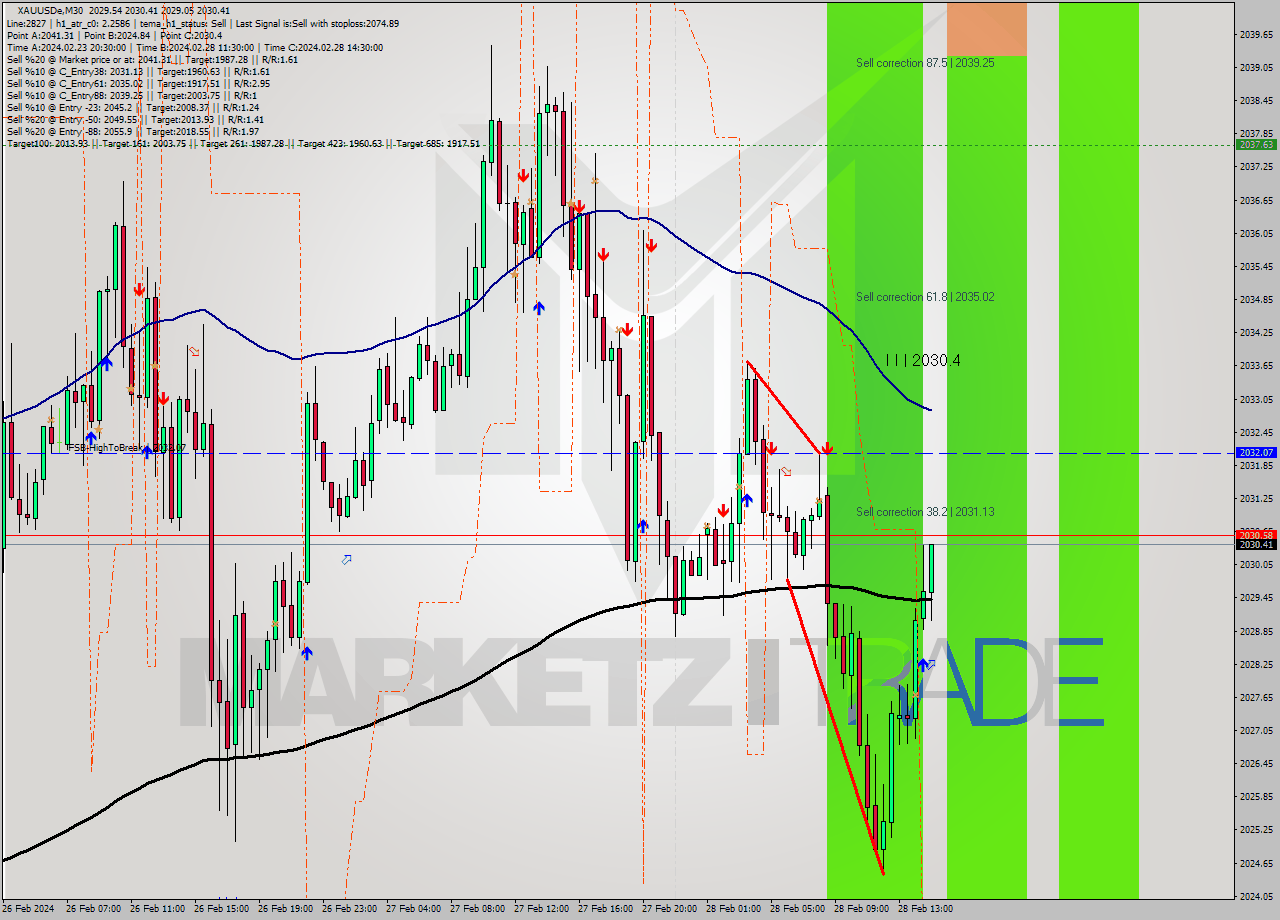Click the red down arrow at the red trendline tip
This screenshot has height=920, width=1280.
pos(827,448)
